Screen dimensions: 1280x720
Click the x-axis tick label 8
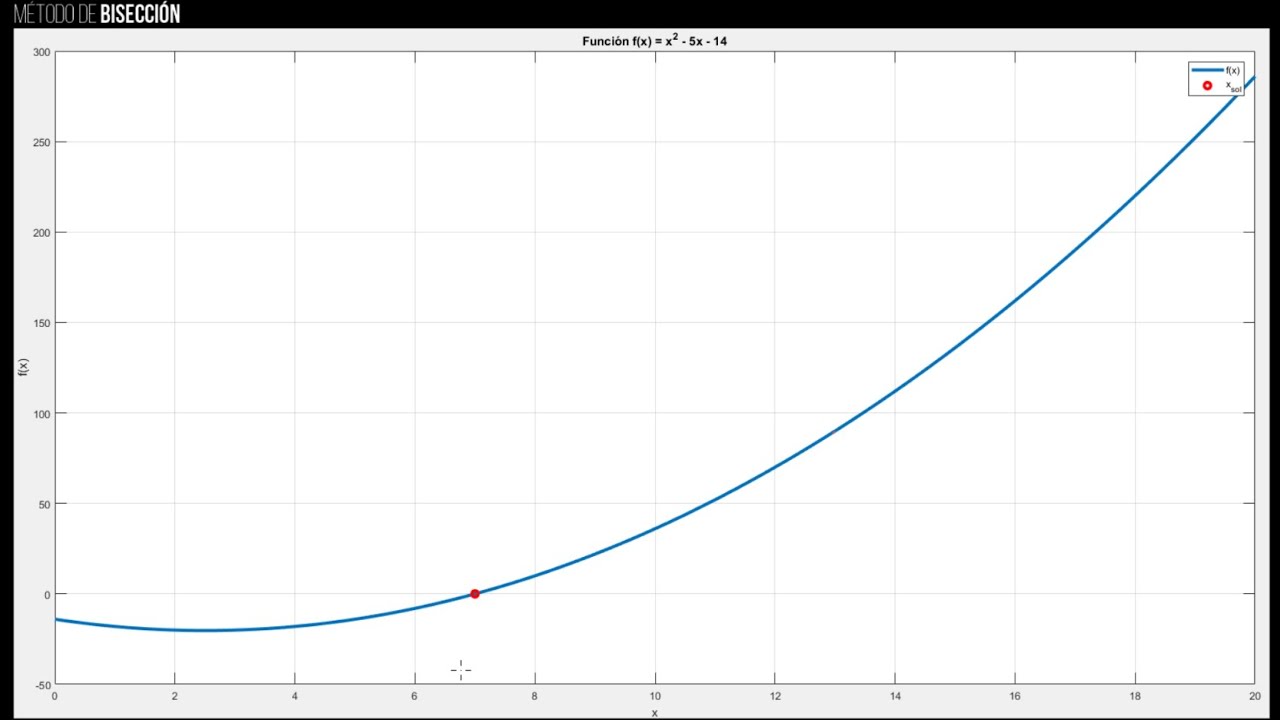point(535,697)
